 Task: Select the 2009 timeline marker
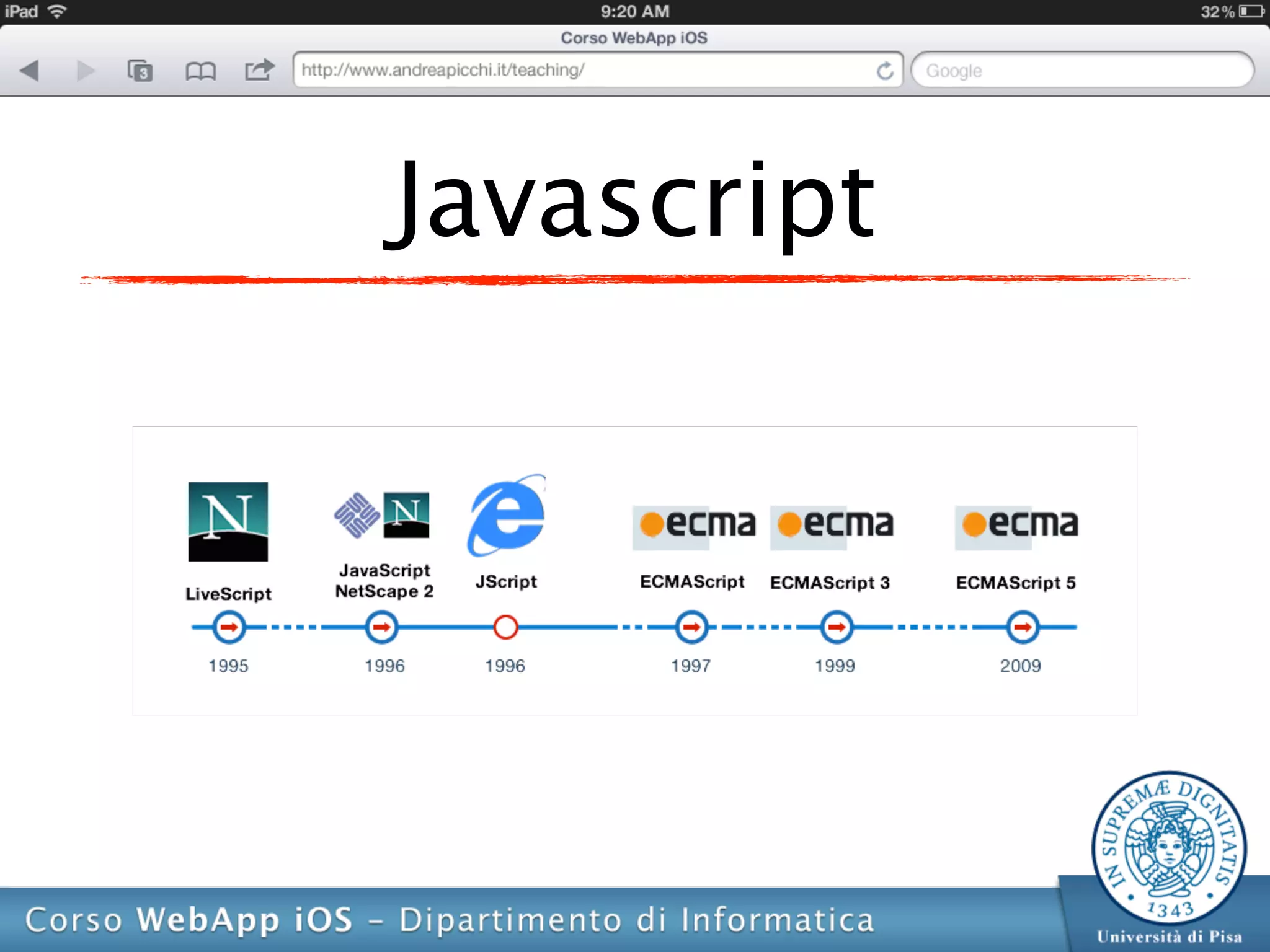pyautogui.click(x=1023, y=627)
